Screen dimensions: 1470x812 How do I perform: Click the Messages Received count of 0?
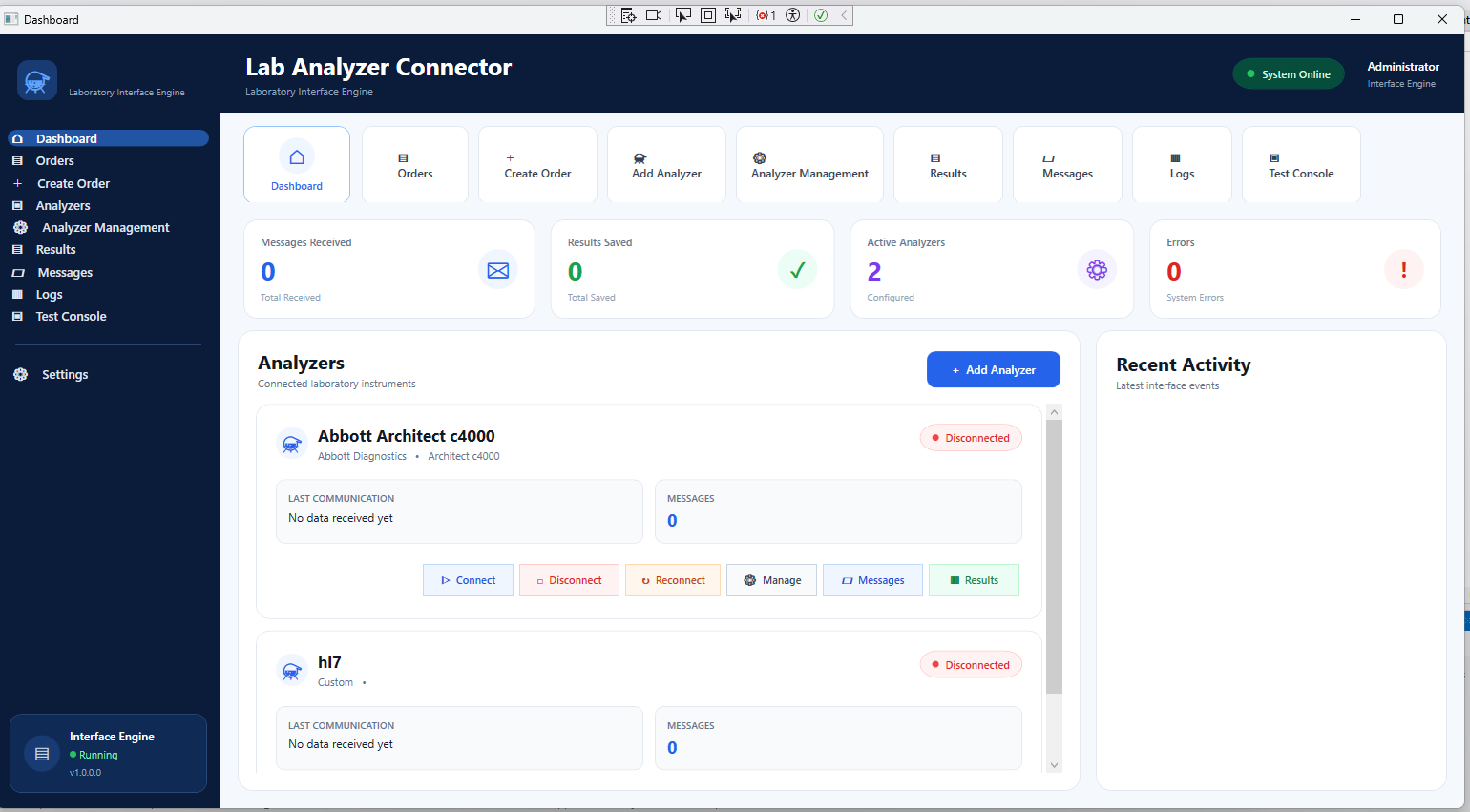(x=268, y=272)
